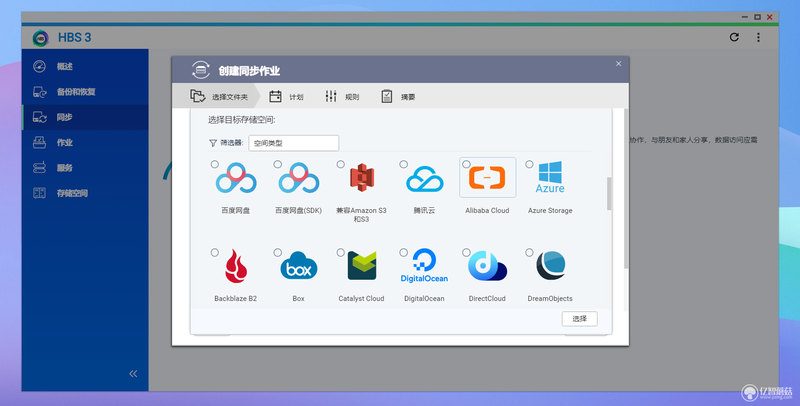Viewport: 800px width, 406px height.
Task: Open 备份和恢复 in sidebar
Action: click(x=85, y=92)
